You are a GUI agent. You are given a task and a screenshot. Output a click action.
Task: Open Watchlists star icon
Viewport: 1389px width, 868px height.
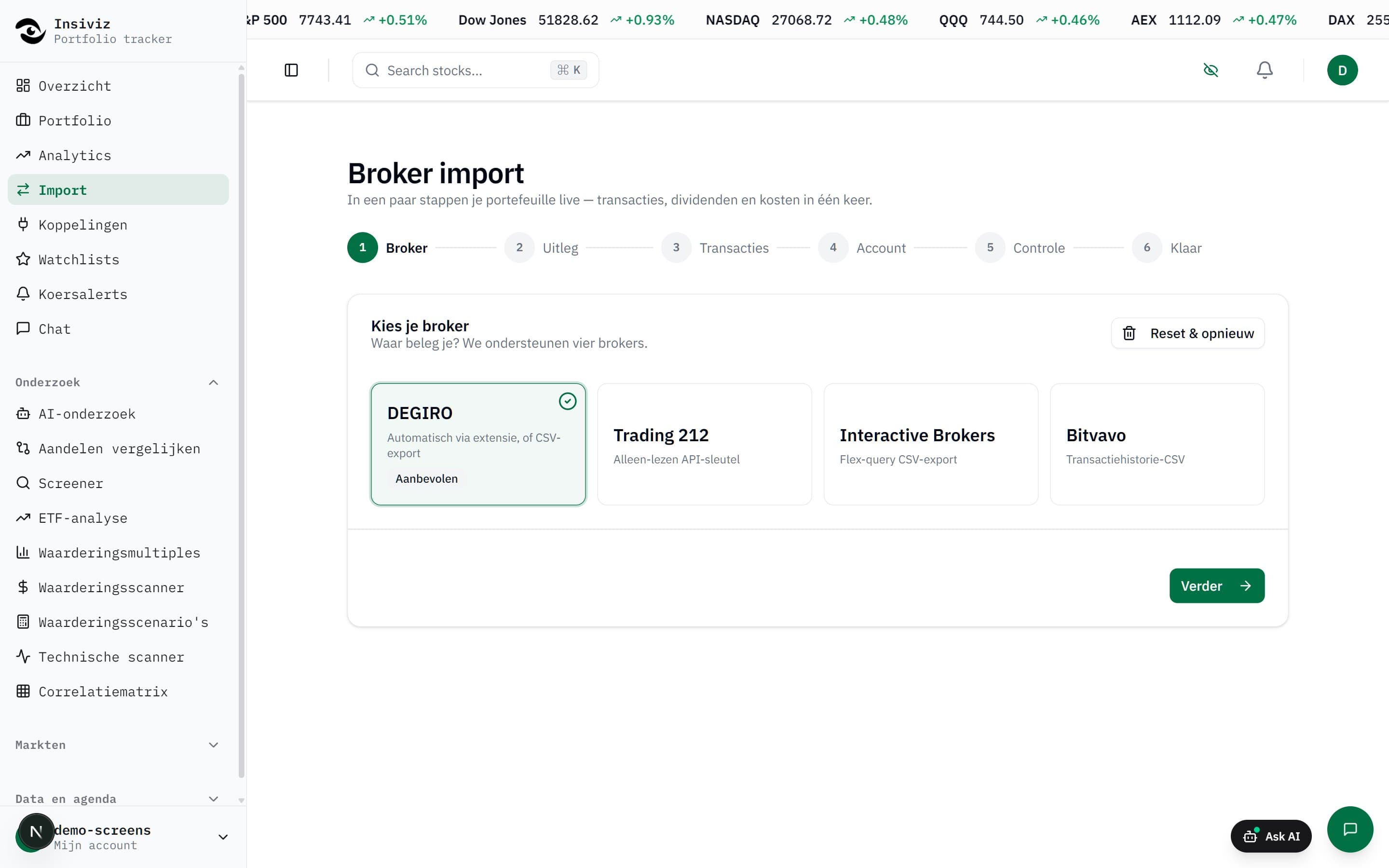point(23,259)
